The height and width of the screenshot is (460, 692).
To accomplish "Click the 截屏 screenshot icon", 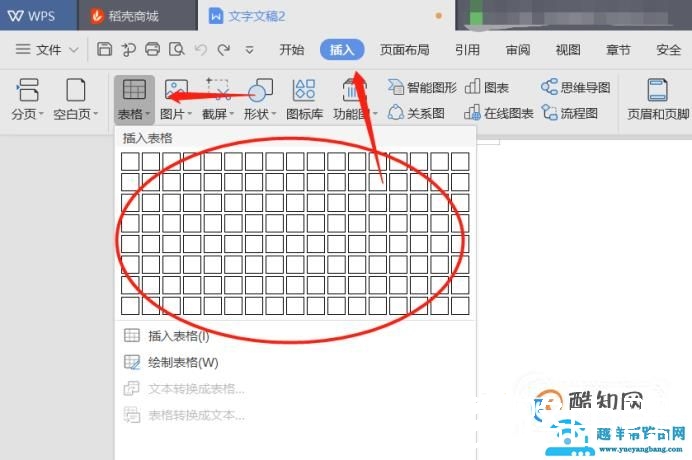I will [218, 90].
